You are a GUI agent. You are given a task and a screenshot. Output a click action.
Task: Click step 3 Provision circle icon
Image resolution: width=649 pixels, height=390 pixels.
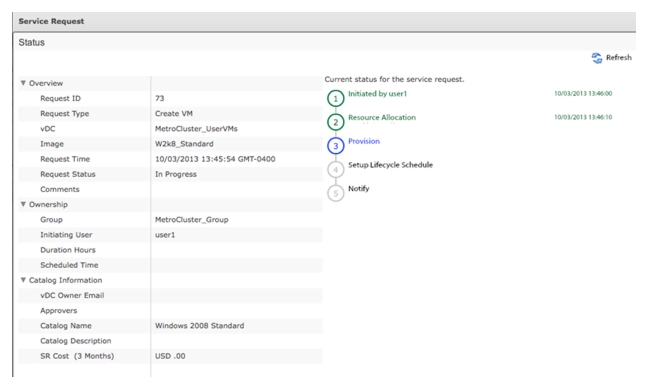336,146
